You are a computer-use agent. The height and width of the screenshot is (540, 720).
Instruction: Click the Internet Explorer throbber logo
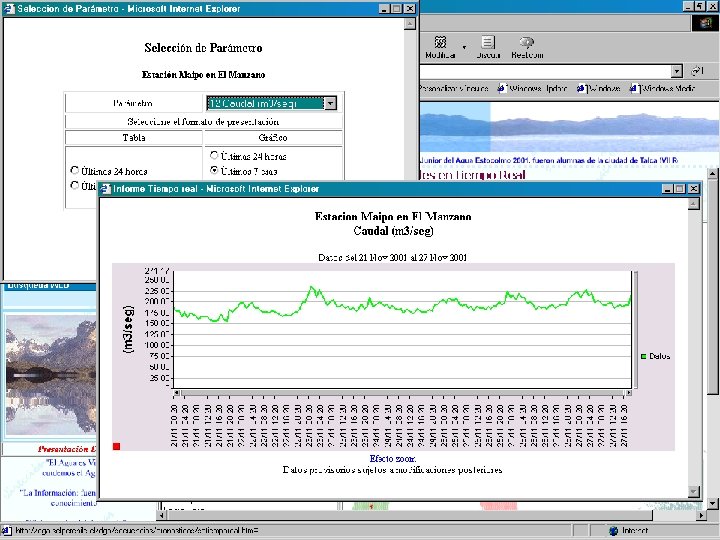(706, 23)
